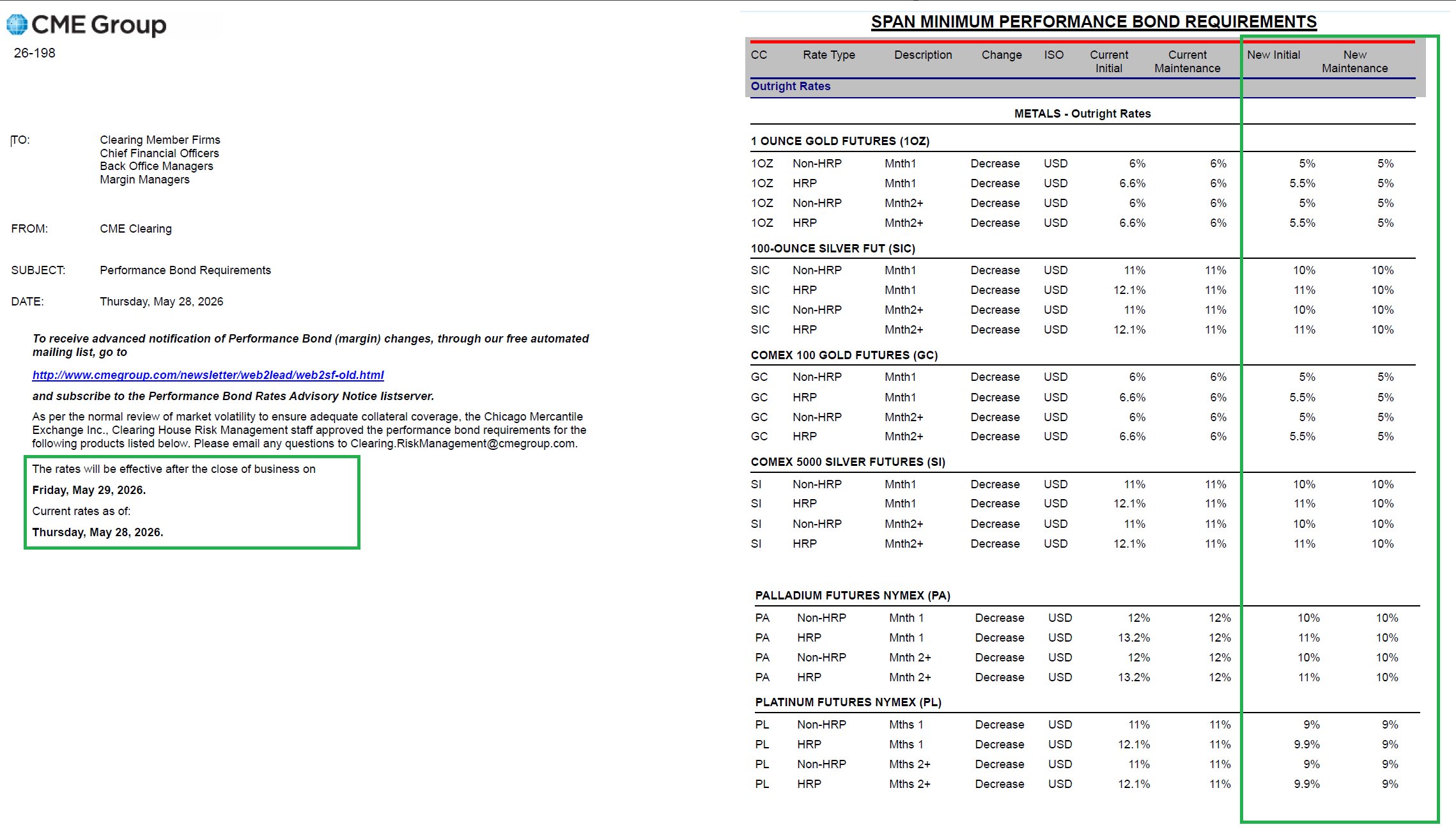The height and width of the screenshot is (834, 1456).
Task: Select the 'Current Initial' column header
Action: pyautogui.click(x=1109, y=61)
